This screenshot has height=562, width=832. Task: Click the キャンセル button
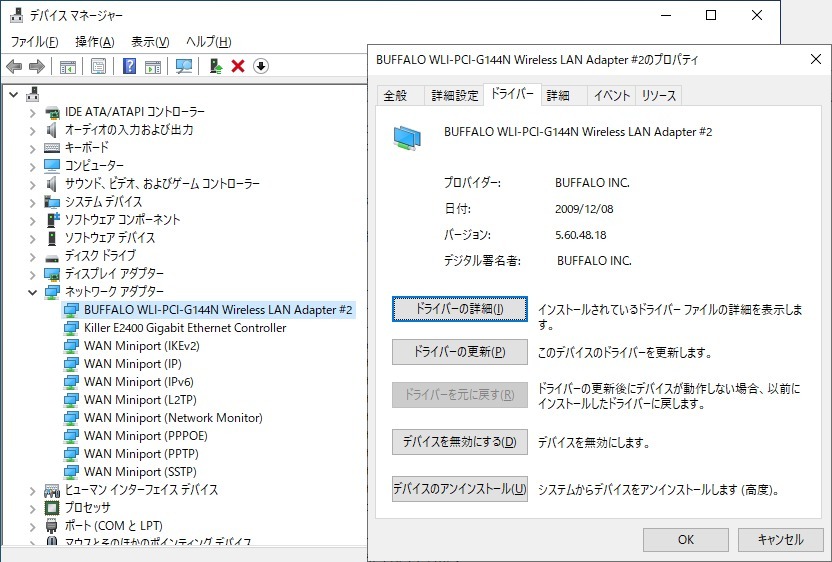[780, 540]
